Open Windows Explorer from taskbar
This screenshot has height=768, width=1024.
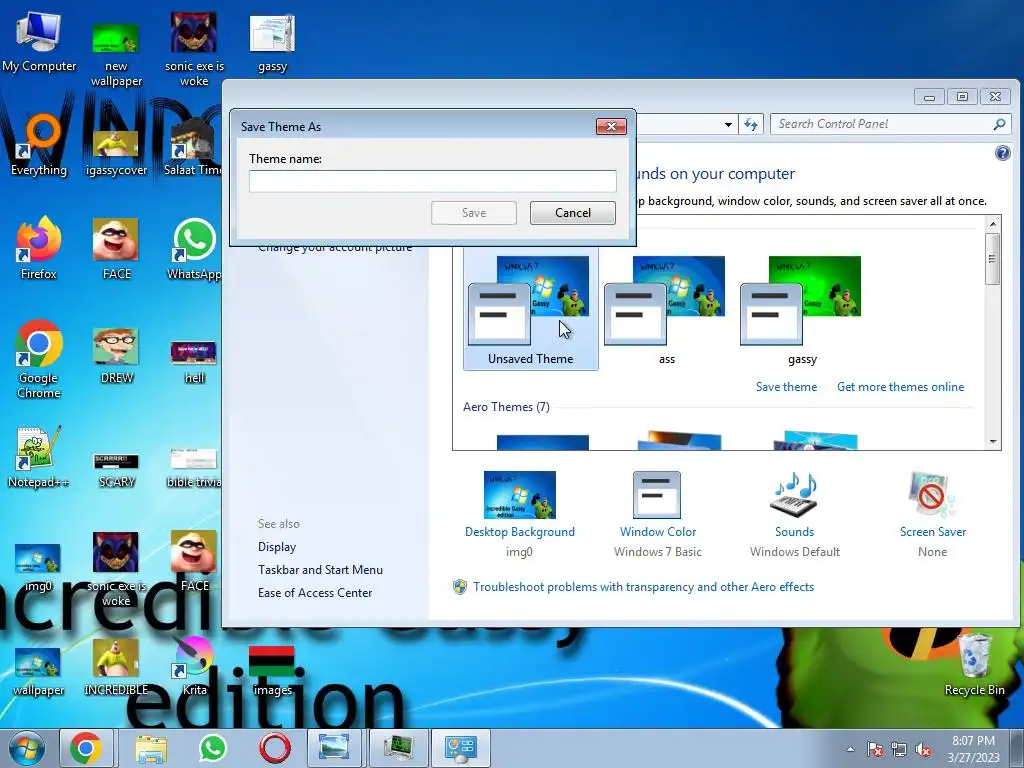(150, 748)
